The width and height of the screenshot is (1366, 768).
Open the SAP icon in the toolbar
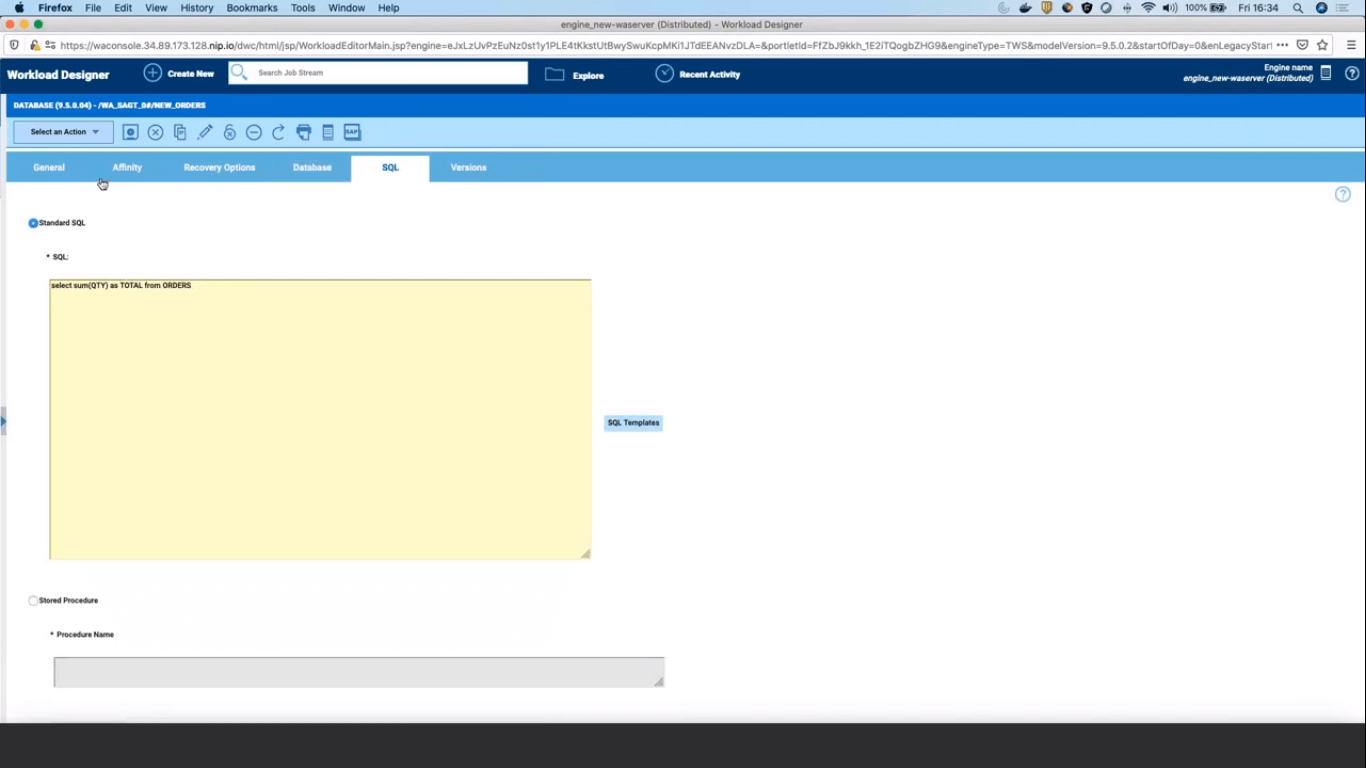point(351,131)
